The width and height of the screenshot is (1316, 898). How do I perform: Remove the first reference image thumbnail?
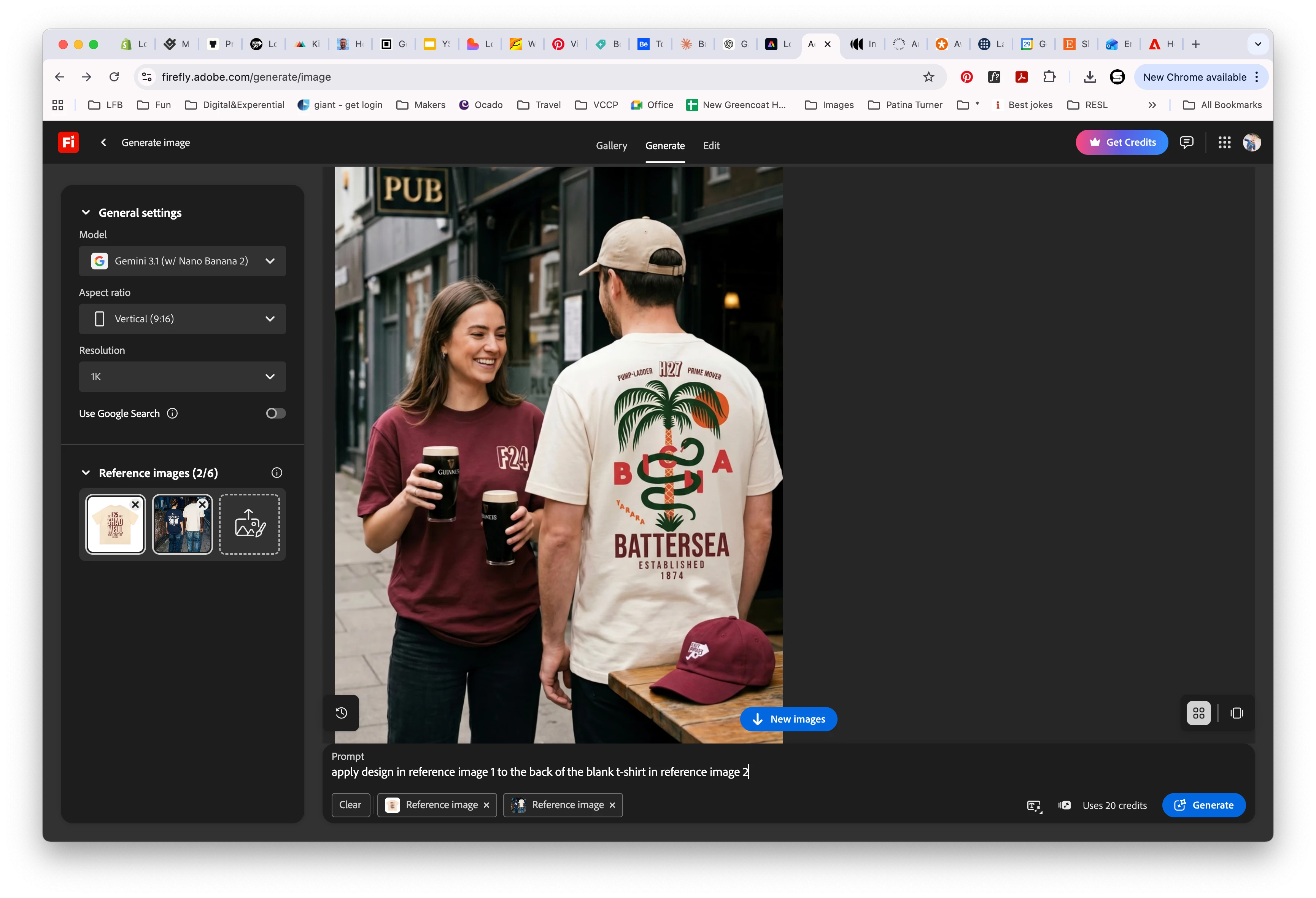coord(135,504)
